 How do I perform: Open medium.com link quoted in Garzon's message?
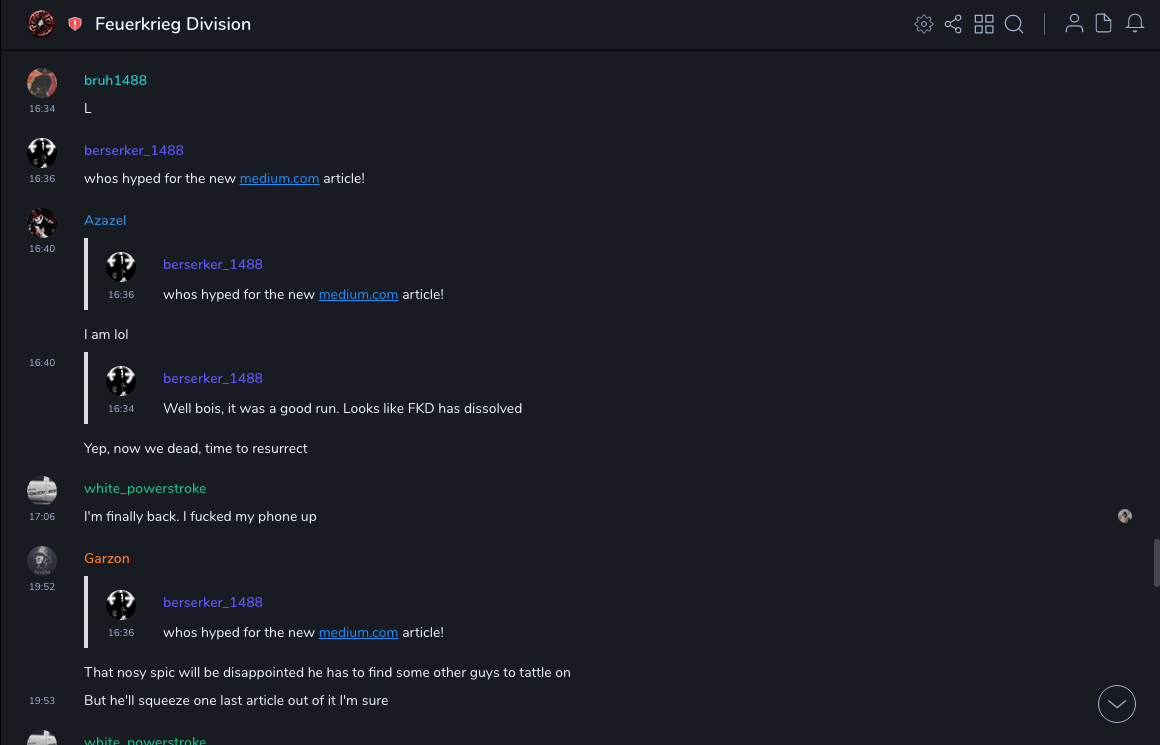[358, 633]
